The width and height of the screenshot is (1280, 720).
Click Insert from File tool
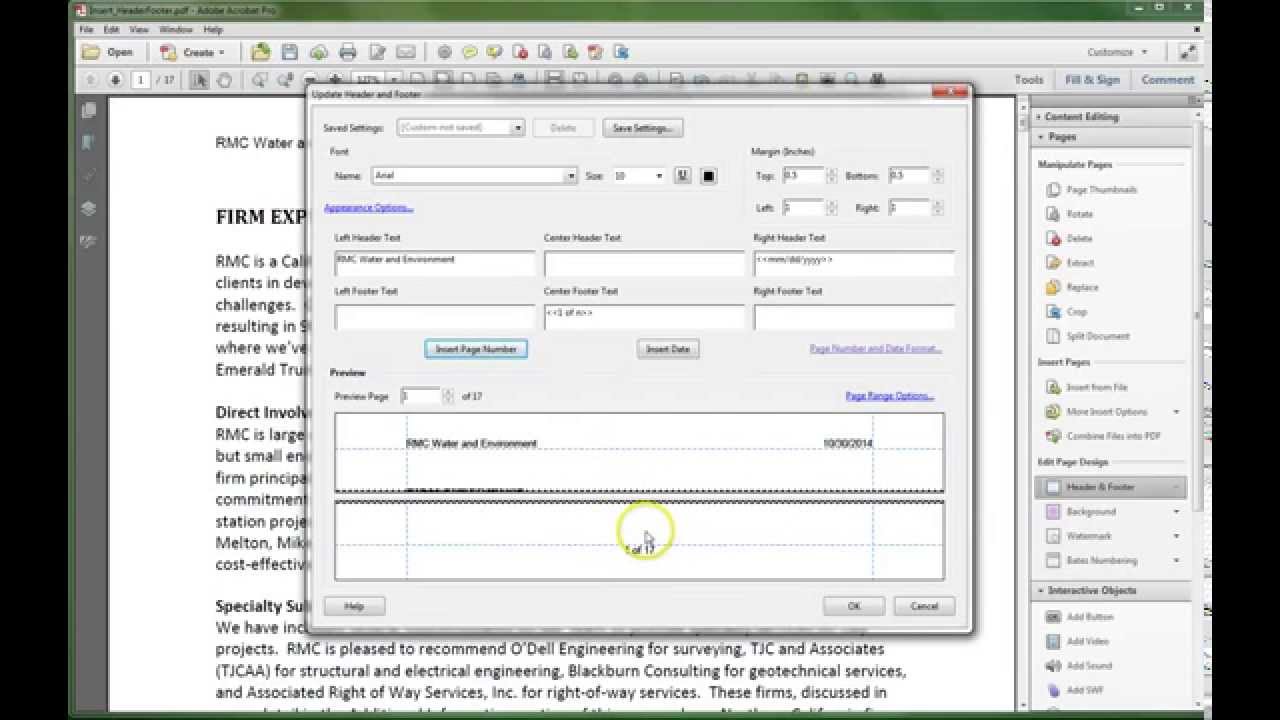click(1086, 387)
